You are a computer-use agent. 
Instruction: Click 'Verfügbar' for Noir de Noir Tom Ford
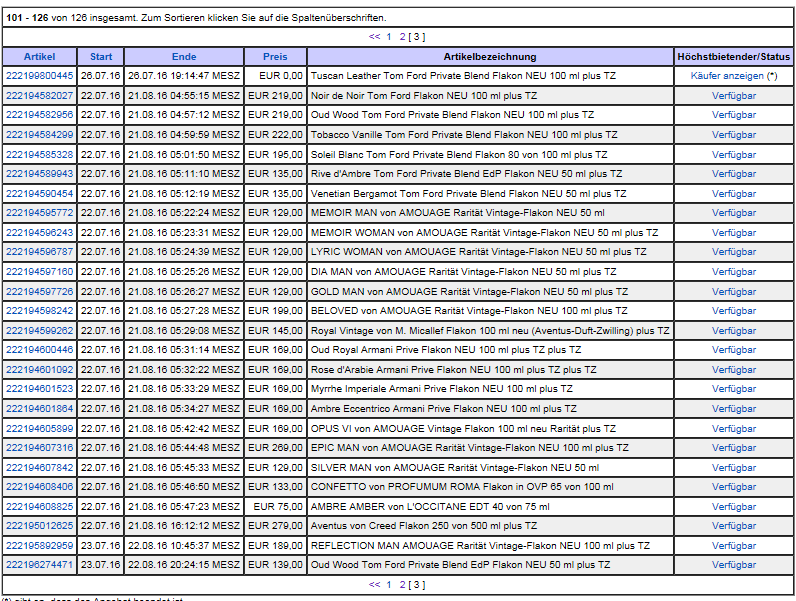click(x=734, y=95)
